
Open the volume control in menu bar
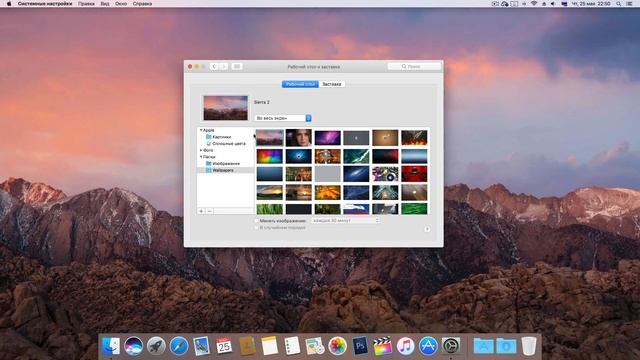(553, 4)
